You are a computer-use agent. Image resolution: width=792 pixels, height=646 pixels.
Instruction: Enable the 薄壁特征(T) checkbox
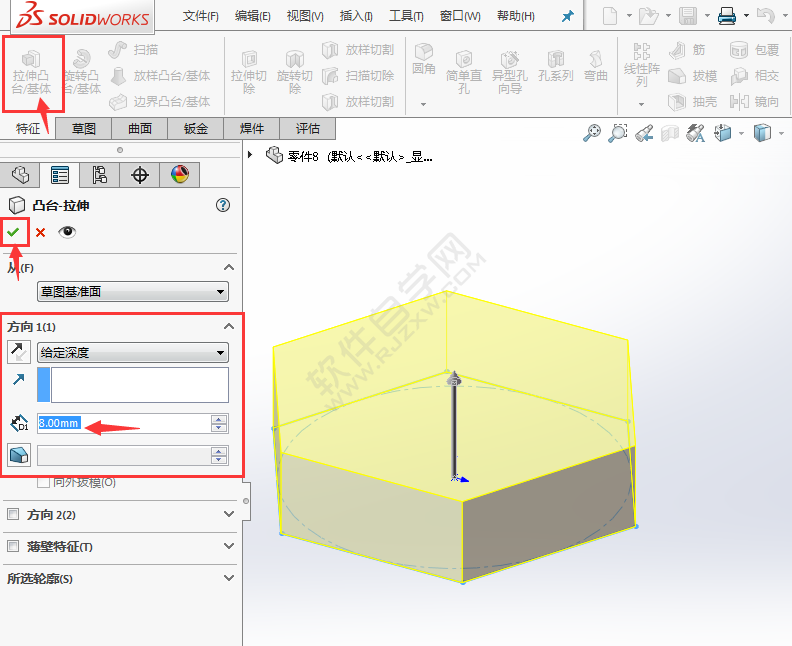point(13,546)
